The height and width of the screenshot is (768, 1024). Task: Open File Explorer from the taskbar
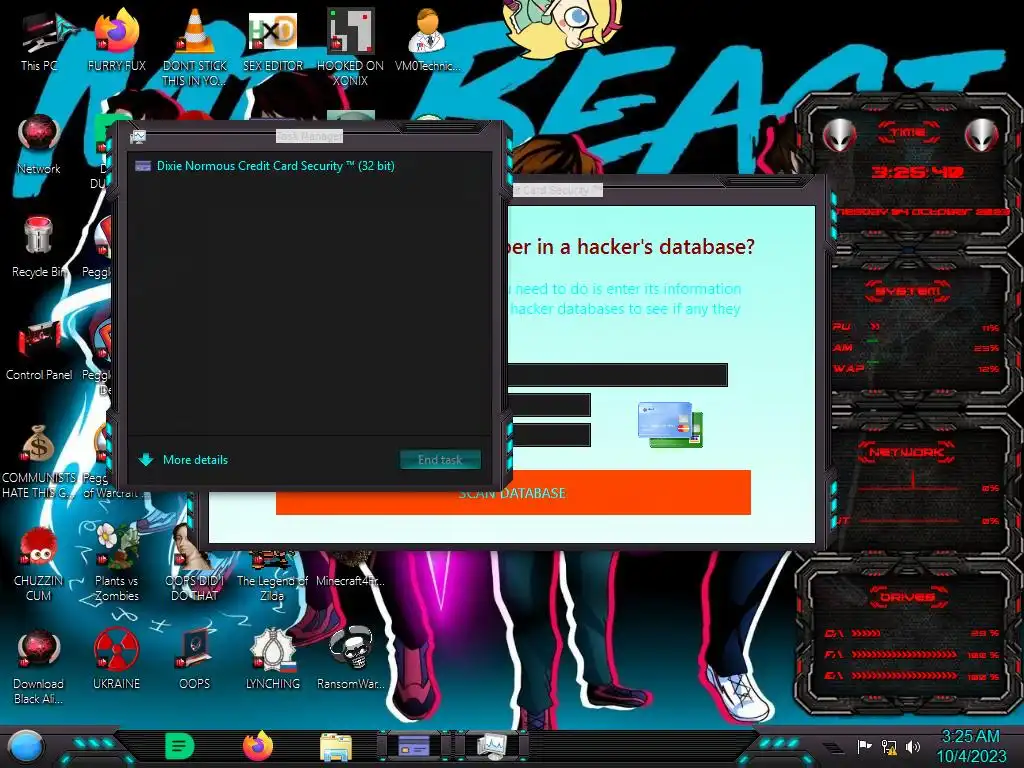[x=336, y=746]
